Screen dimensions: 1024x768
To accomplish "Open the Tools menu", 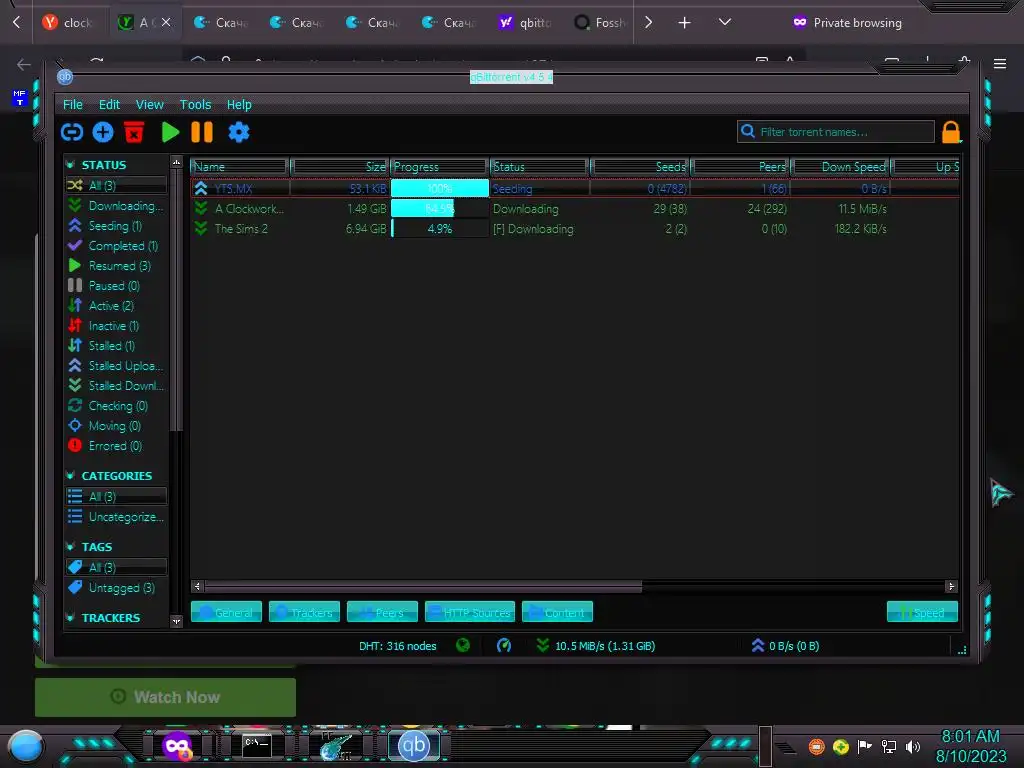I will (x=195, y=104).
